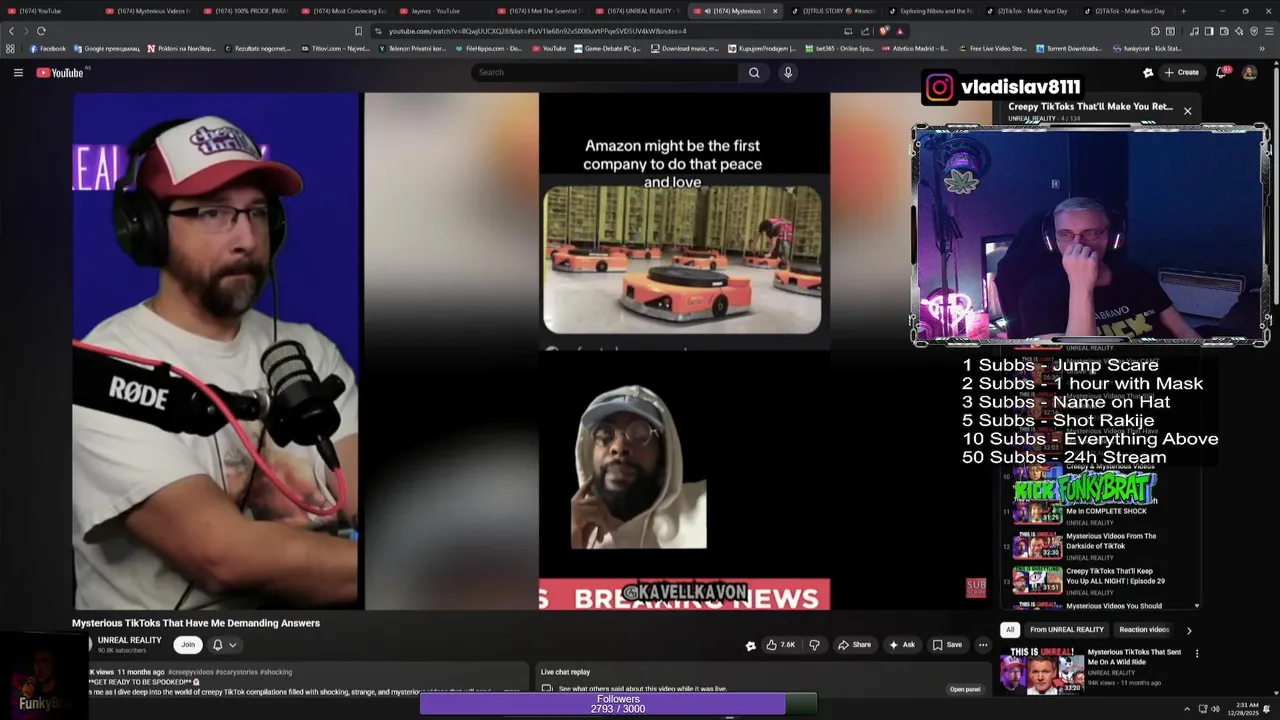Viewport: 1280px width, 720px height.
Task: Open a new browser tab with plus
Action: (1184, 11)
